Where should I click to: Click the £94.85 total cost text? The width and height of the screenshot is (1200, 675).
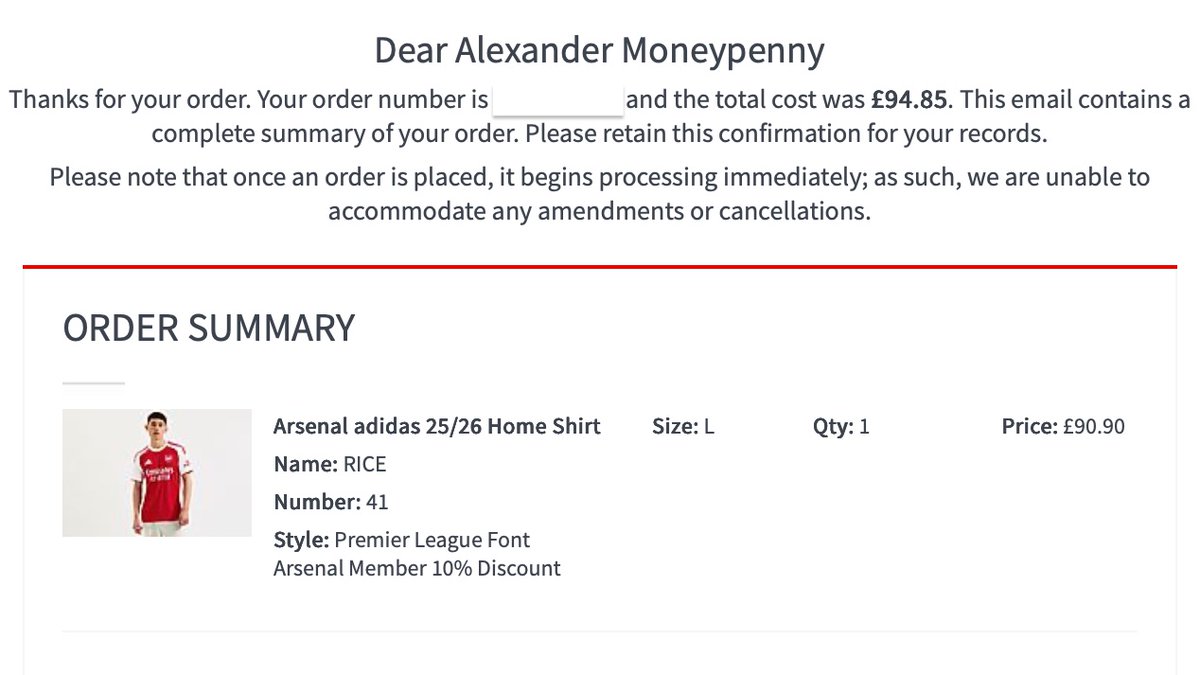908,100
